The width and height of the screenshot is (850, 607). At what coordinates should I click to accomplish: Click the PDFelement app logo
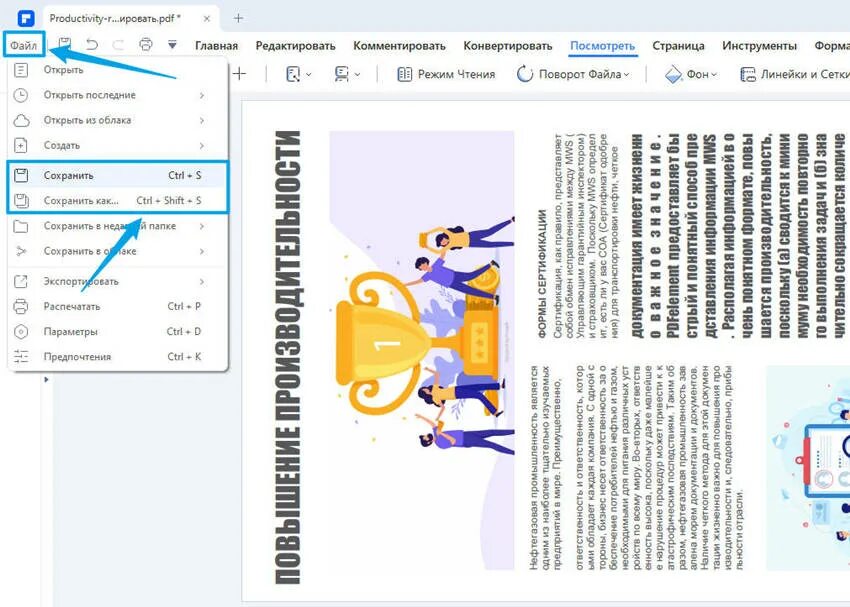25,18
